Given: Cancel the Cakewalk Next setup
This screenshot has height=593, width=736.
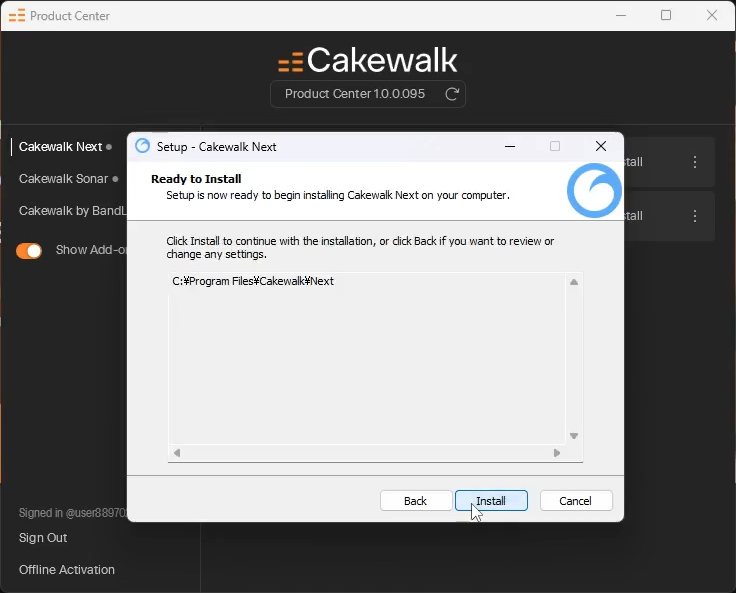Looking at the screenshot, I should tap(576, 501).
